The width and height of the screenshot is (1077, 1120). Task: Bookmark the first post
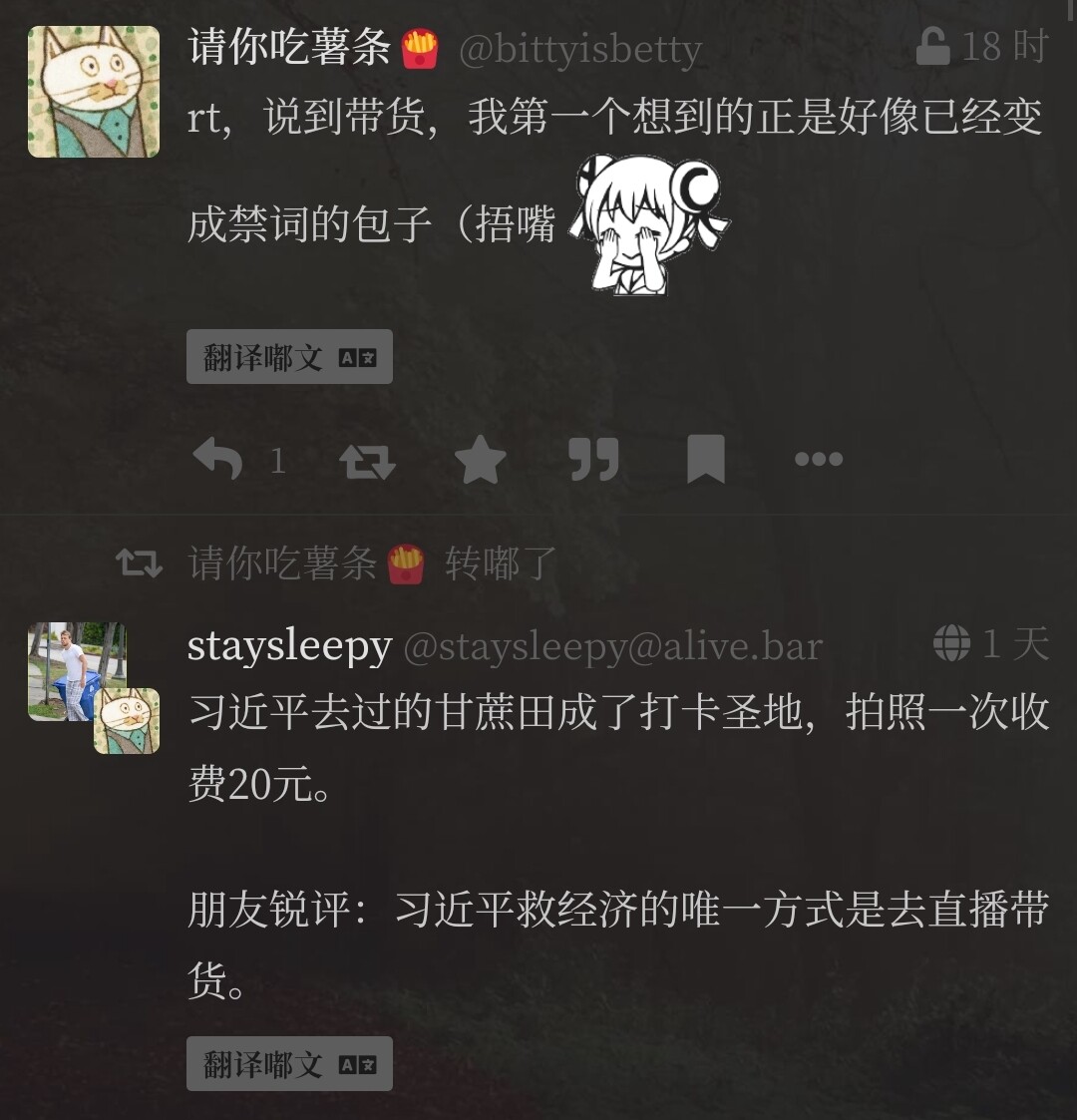point(706,460)
